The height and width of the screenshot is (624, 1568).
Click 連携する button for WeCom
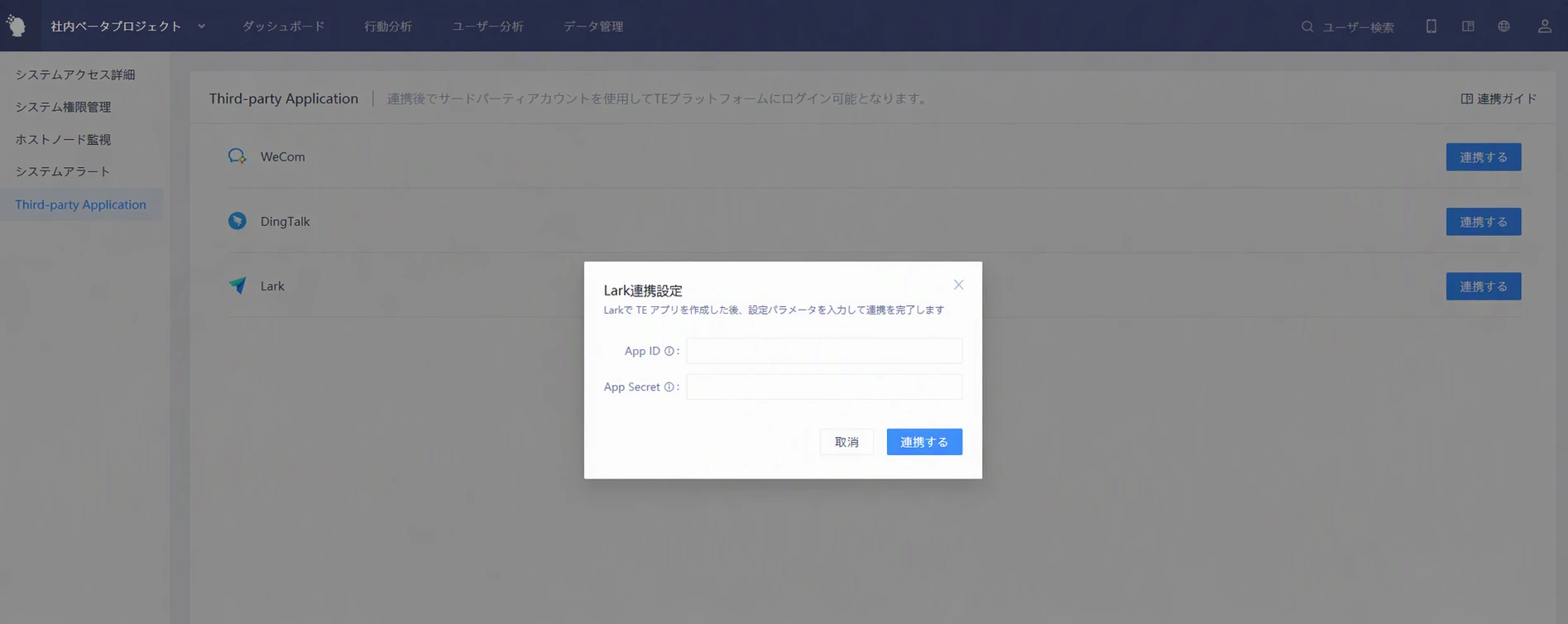click(x=1483, y=157)
